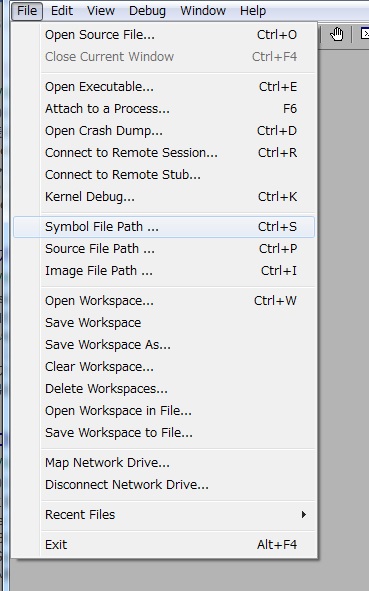
Task: Open the Edit menu
Action: point(62,11)
